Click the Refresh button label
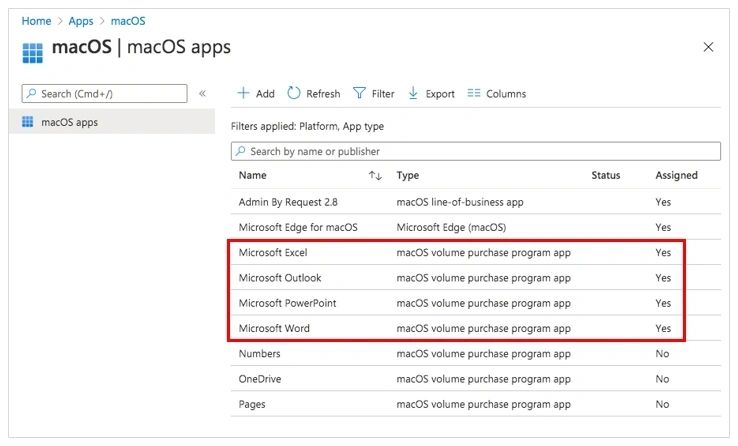Image resolution: width=738 pixels, height=446 pixels. [323, 94]
